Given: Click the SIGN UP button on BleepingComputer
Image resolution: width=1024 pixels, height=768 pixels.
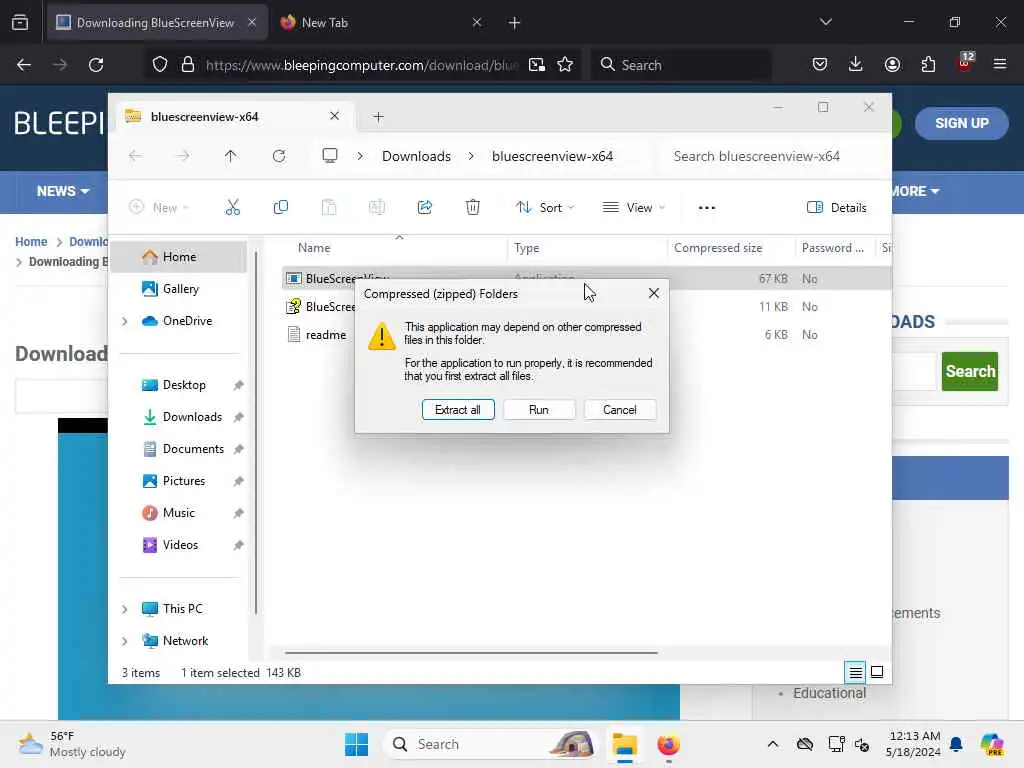Looking at the screenshot, I should click(x=961, y=123).
